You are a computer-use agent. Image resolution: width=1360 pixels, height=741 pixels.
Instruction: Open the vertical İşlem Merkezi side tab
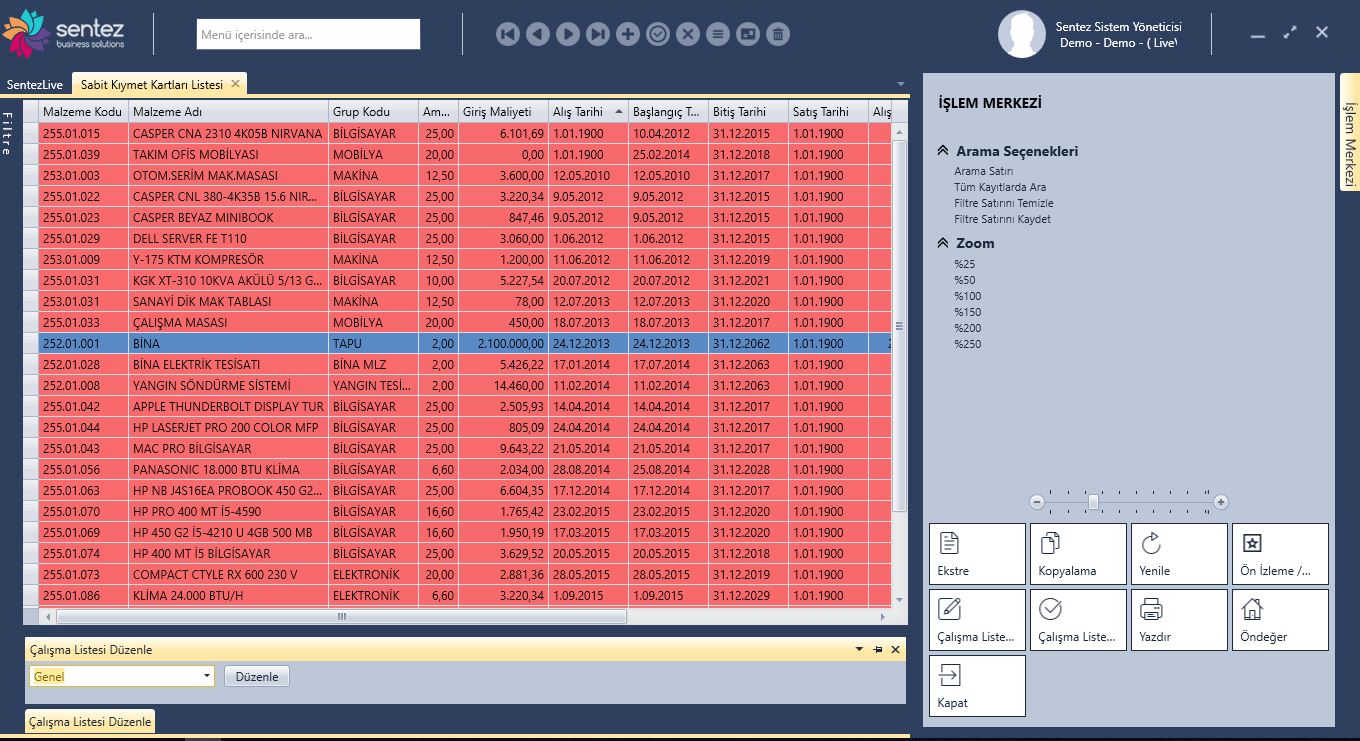pos(1349,132)
